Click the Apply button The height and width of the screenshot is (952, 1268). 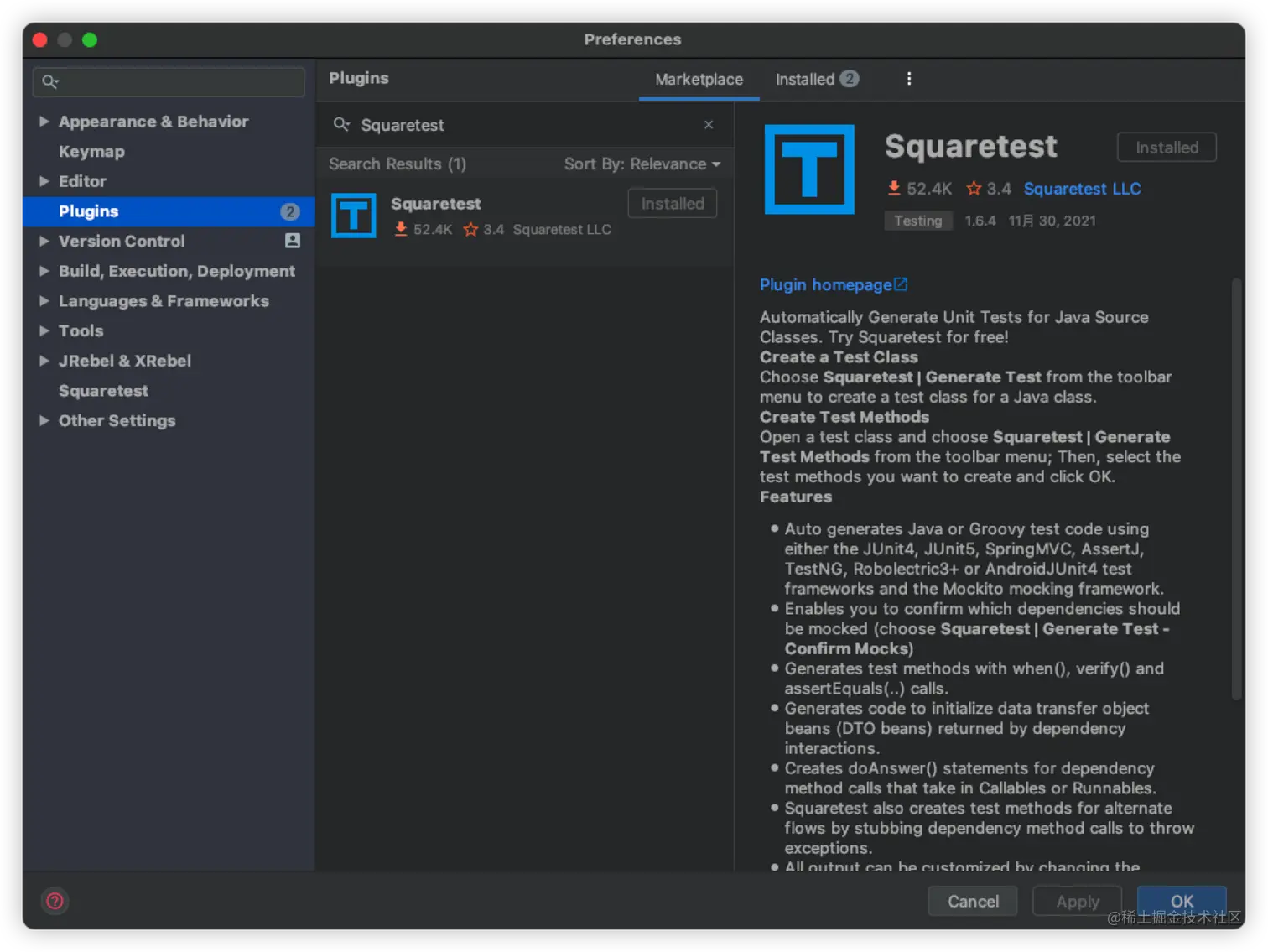(1078, 901)
